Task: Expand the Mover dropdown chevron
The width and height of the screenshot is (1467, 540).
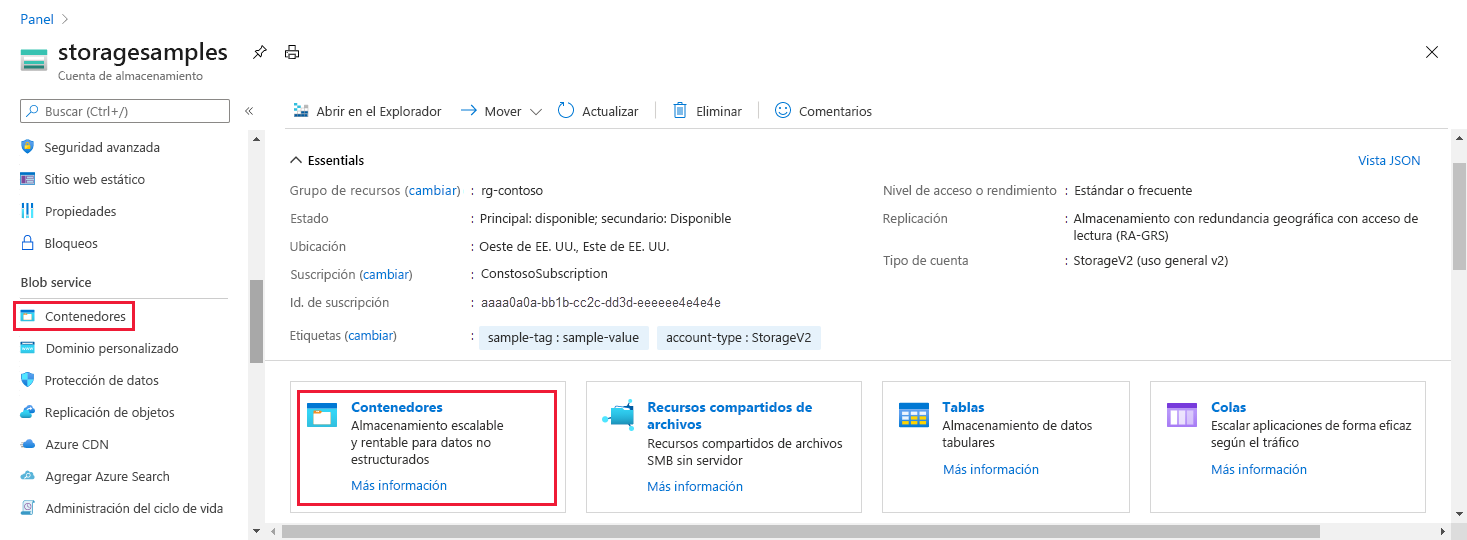Action: point(535,112)
